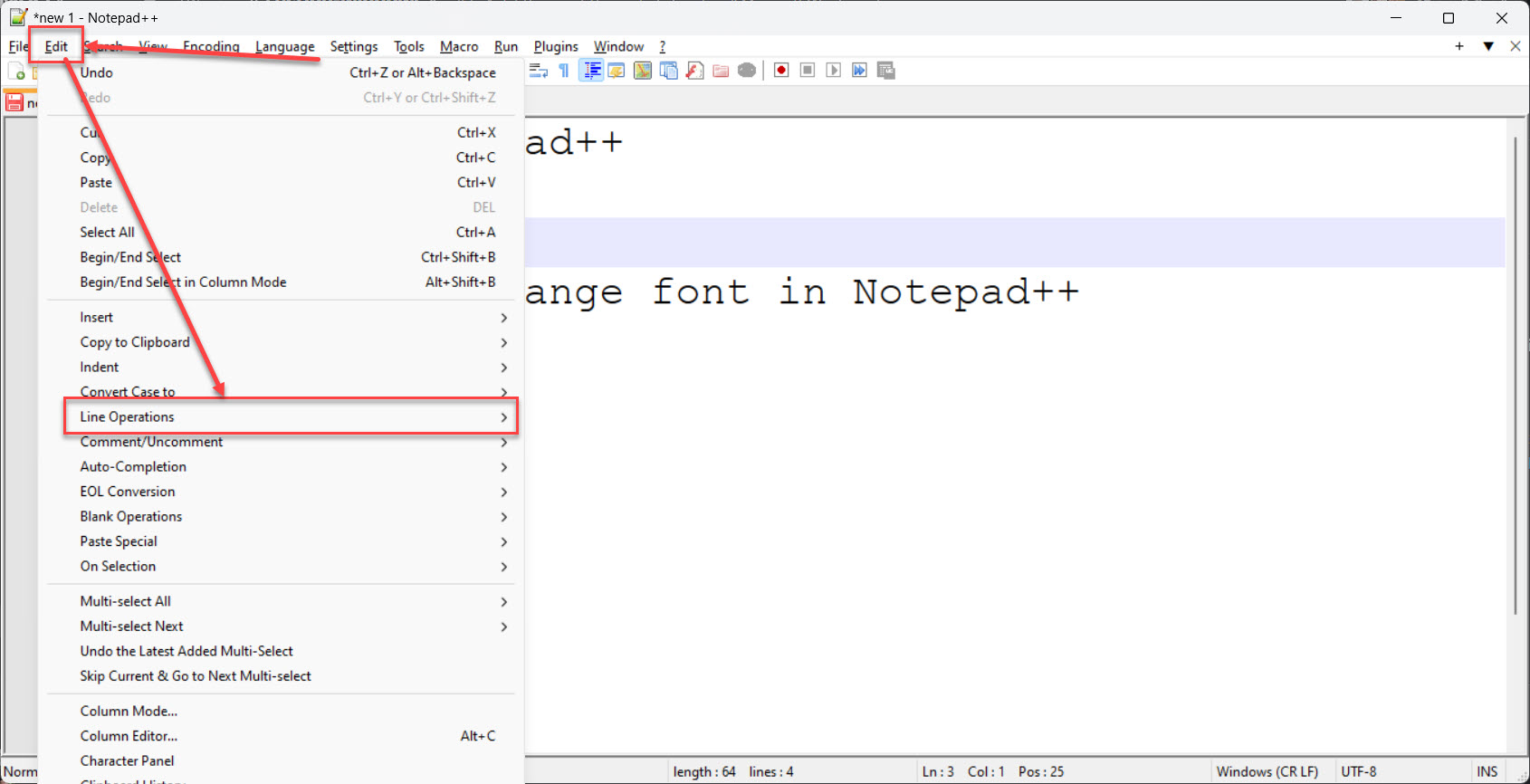Open the Window menu
The image size is (1530, 784).
point(619,46)
